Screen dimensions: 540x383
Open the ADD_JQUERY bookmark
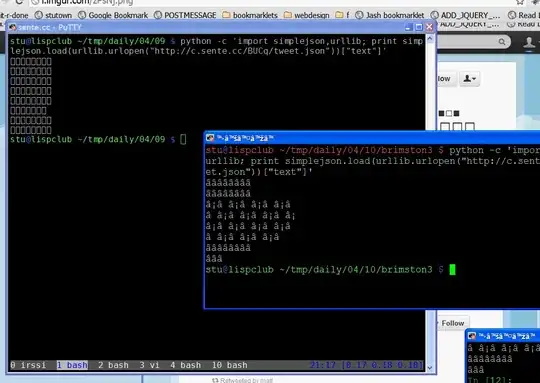[465, 15]
